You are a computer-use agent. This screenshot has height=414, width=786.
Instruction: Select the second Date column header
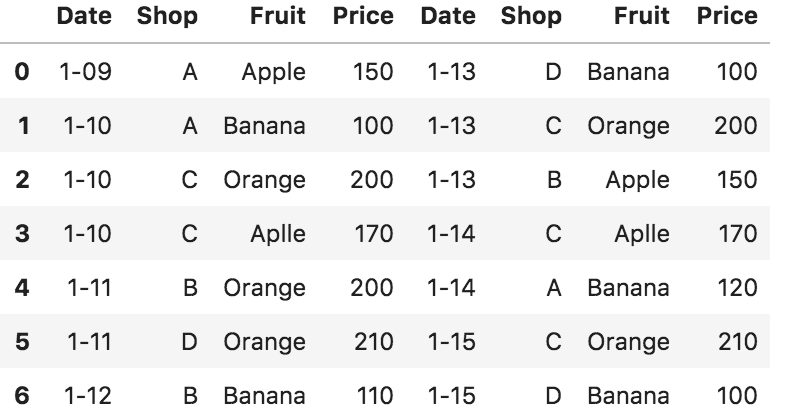click(x=448, y=16)
